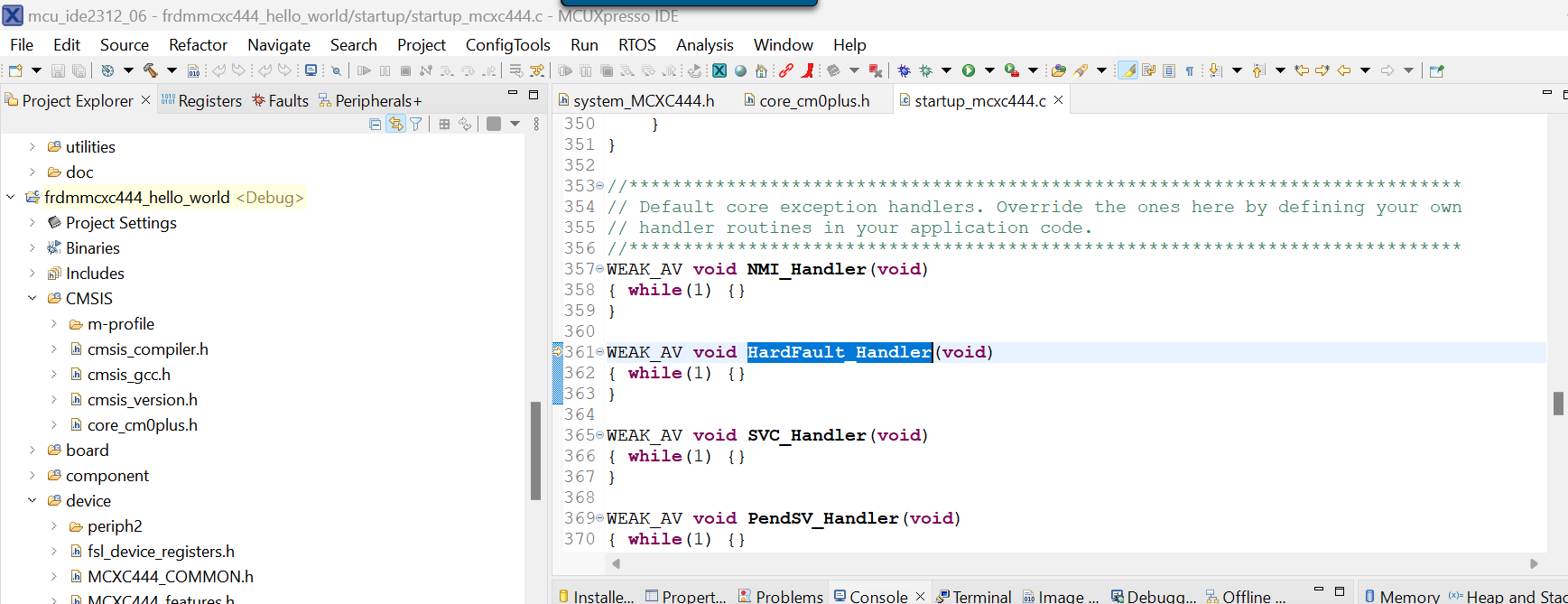Toggle block selection mode icon
The image size is (1568, 604).
click(1169, 70)
